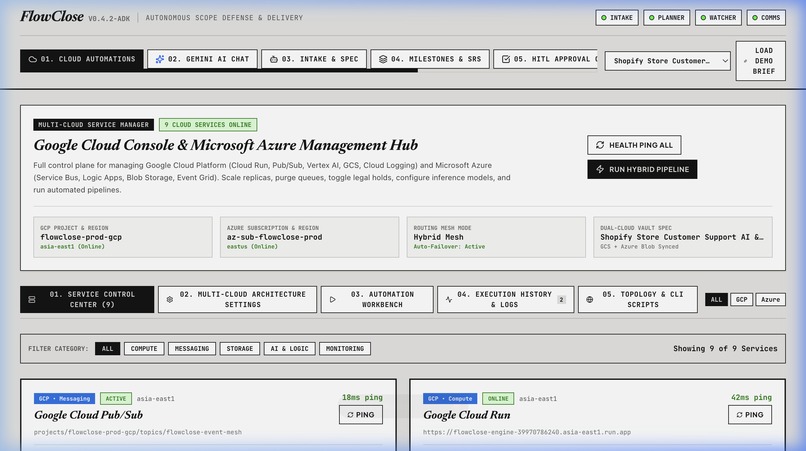Viewport: 806px width, 451px height.
Task: Filter services by GCP provider
Action: coord(741,299)
